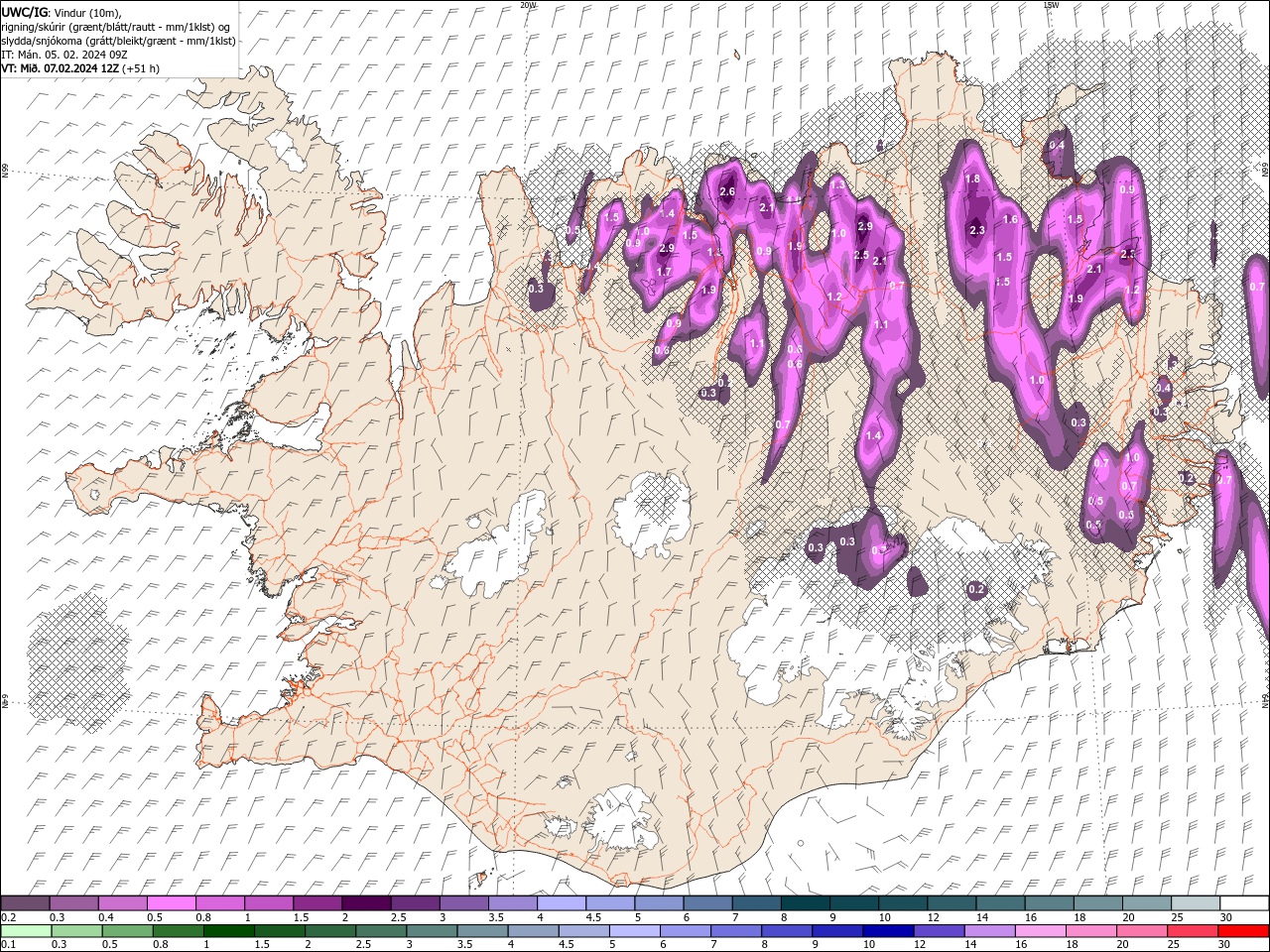1270x952 pixels.
Task: Click the "10" label in the bottom legend row
Action: (x=869, y=945)
